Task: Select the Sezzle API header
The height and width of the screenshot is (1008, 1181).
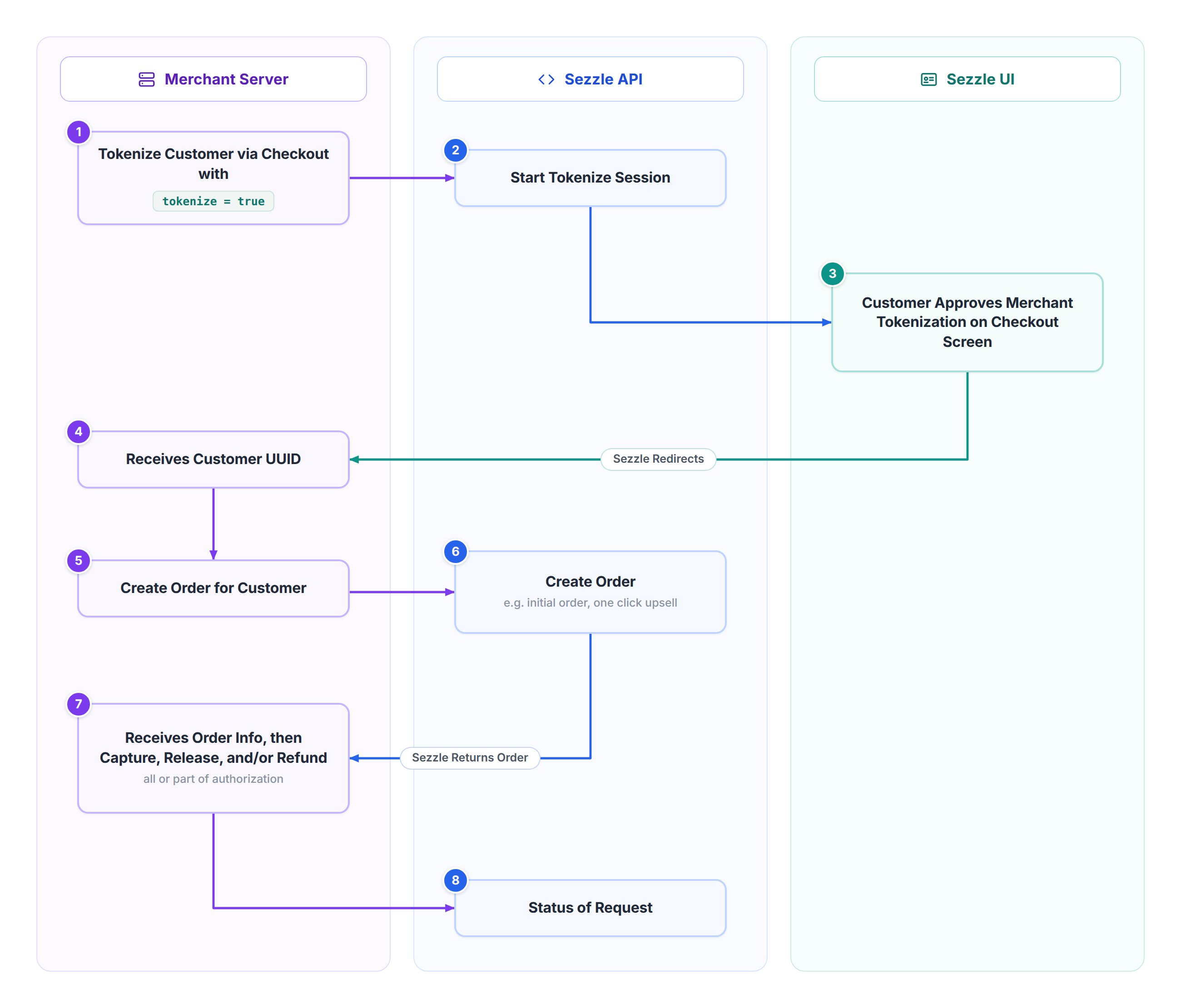Action: click(590, 79)
